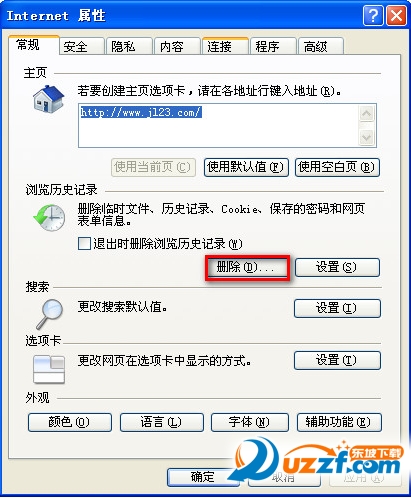Click the tabs window layout icon
Image resolution: width=411 pixels, height=498 pixels.
tap(49, 369)
